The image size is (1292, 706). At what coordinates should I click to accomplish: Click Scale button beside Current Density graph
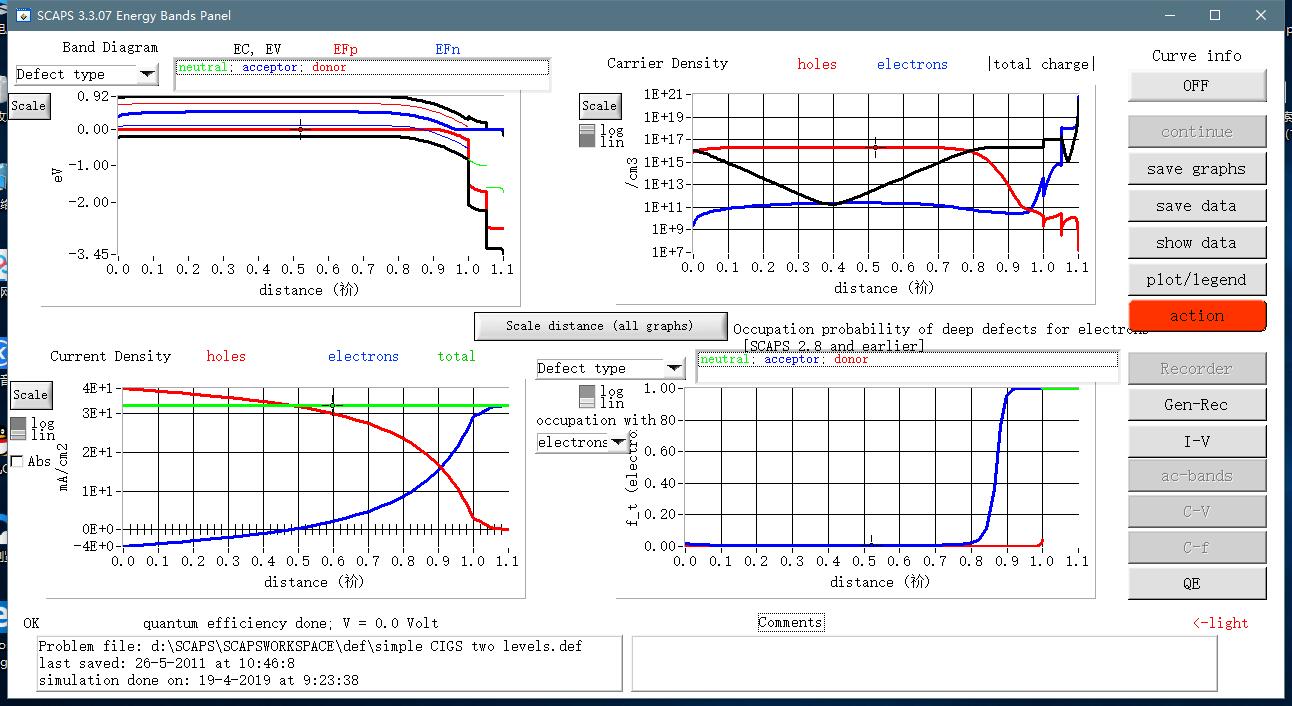pyautogui.click(x=30, y=395)
